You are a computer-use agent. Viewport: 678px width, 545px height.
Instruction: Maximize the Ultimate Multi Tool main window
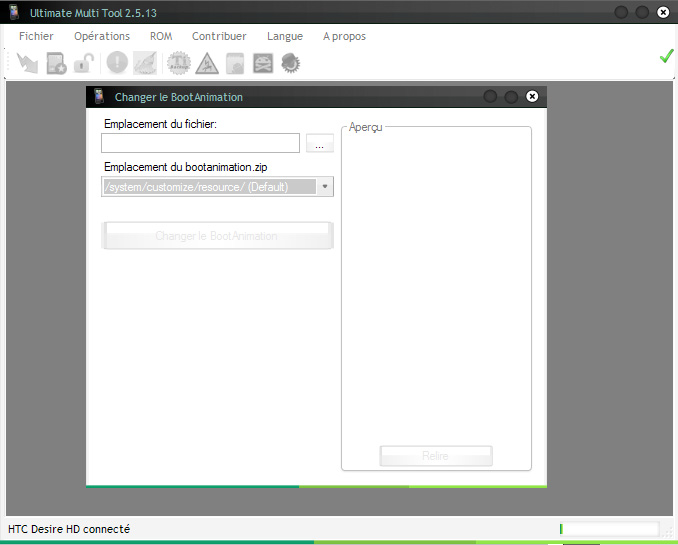tap(642, 12)
